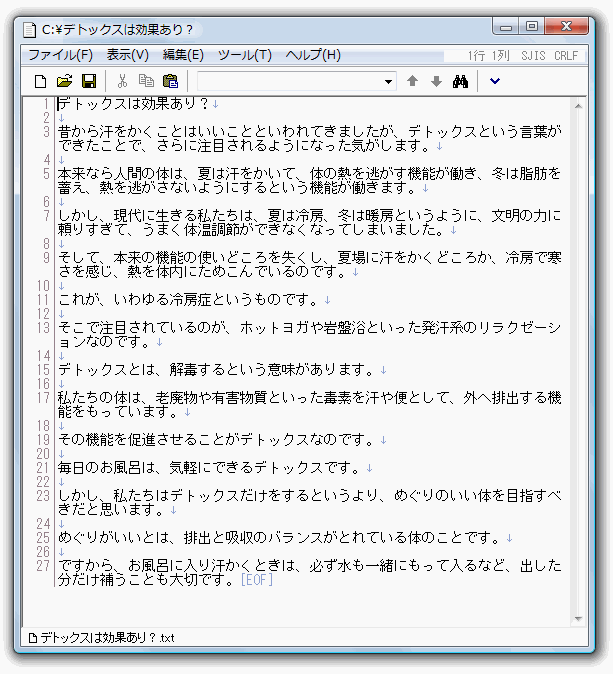Click inside the search text field
613x674 pixels.
(x=290, y=82)
